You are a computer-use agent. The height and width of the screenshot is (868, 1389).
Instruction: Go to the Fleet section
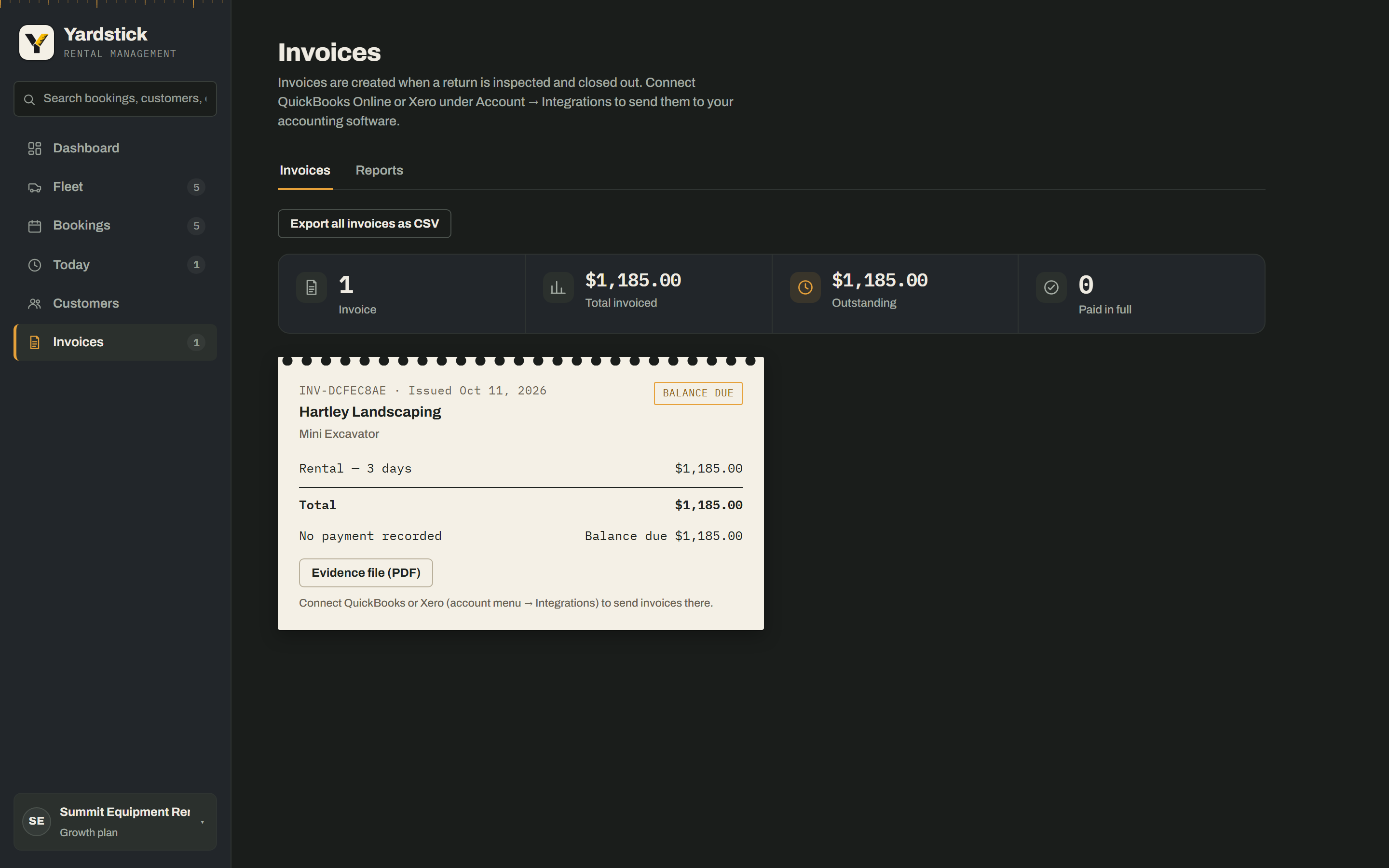click(115, 187)
